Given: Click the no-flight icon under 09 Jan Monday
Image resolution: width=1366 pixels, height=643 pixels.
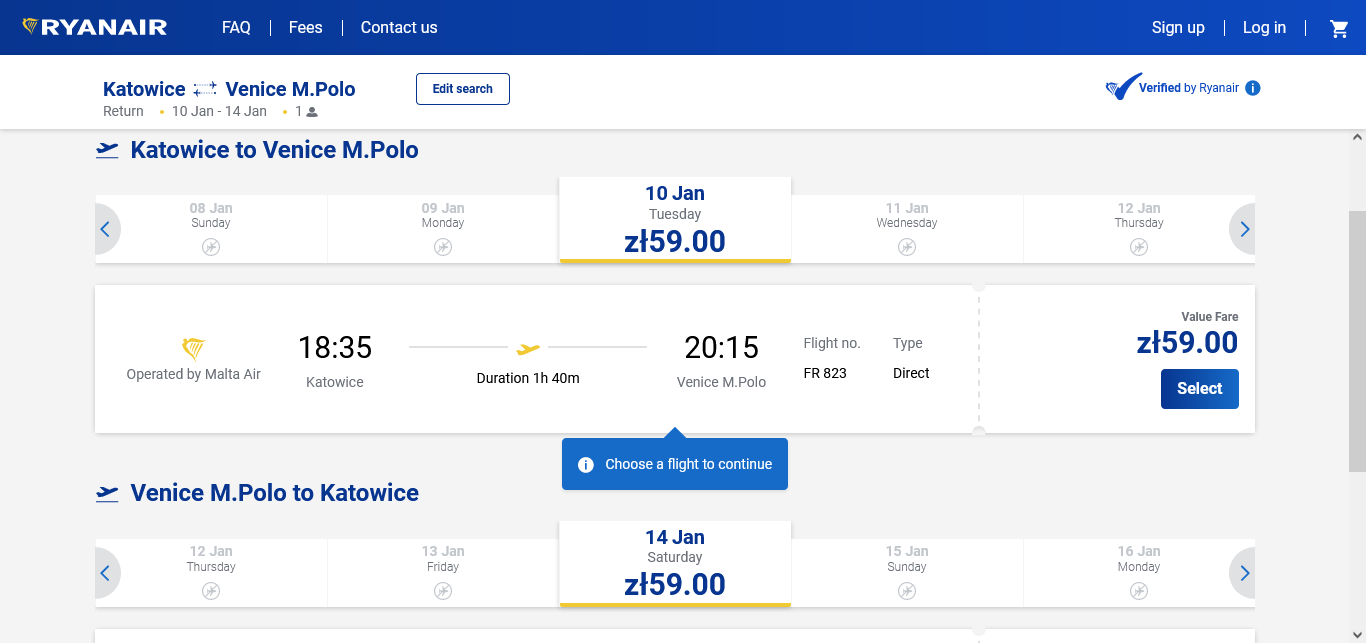Looking at the screenshot, I should (x=443, y=247).
